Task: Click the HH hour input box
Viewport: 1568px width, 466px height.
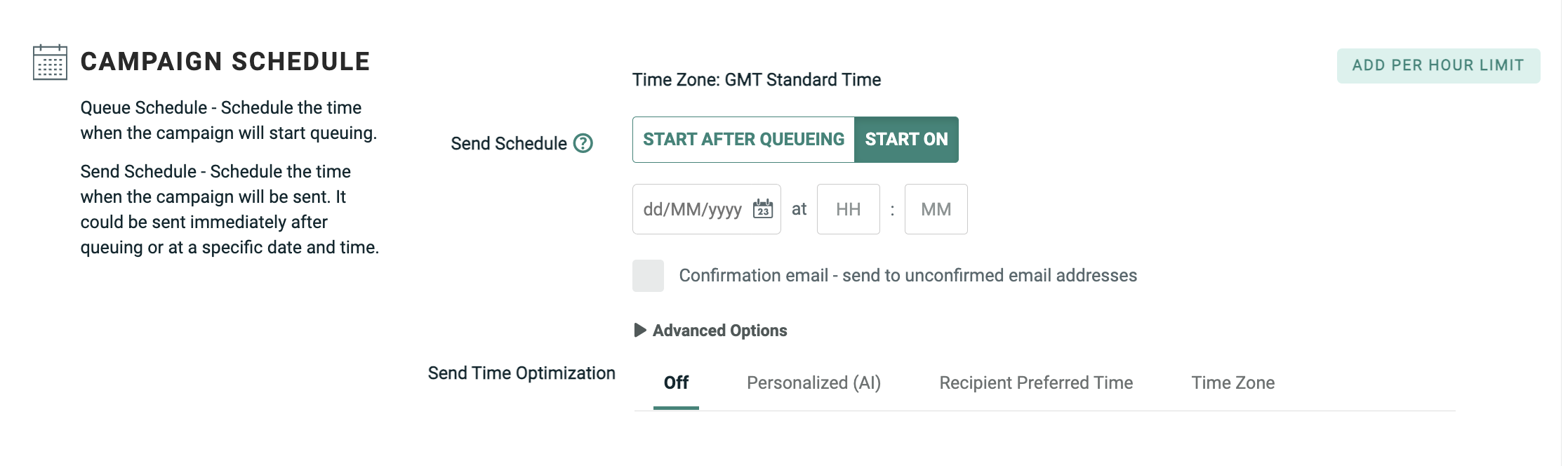Action: tap(848, 209)
